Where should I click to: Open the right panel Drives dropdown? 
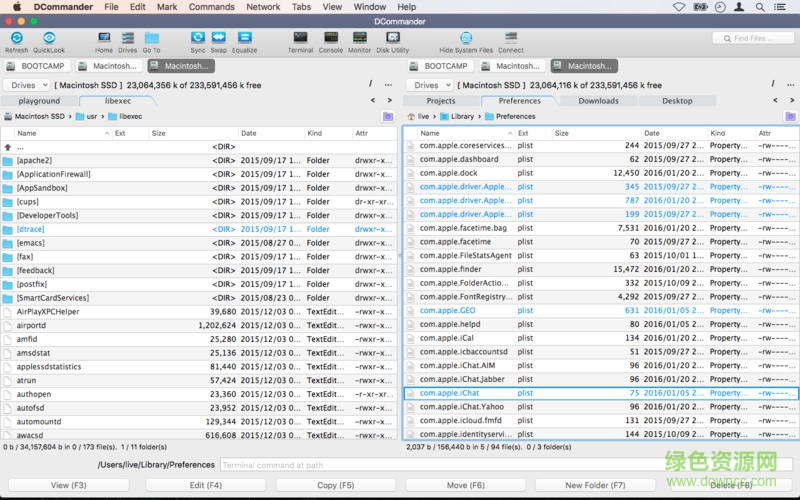coord(432,85)
